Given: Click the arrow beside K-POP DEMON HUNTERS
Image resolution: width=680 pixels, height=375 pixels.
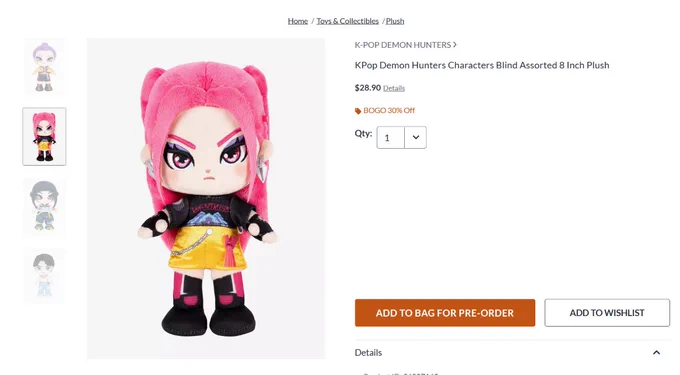Looking at the screenshot, I should pos(454,45).
